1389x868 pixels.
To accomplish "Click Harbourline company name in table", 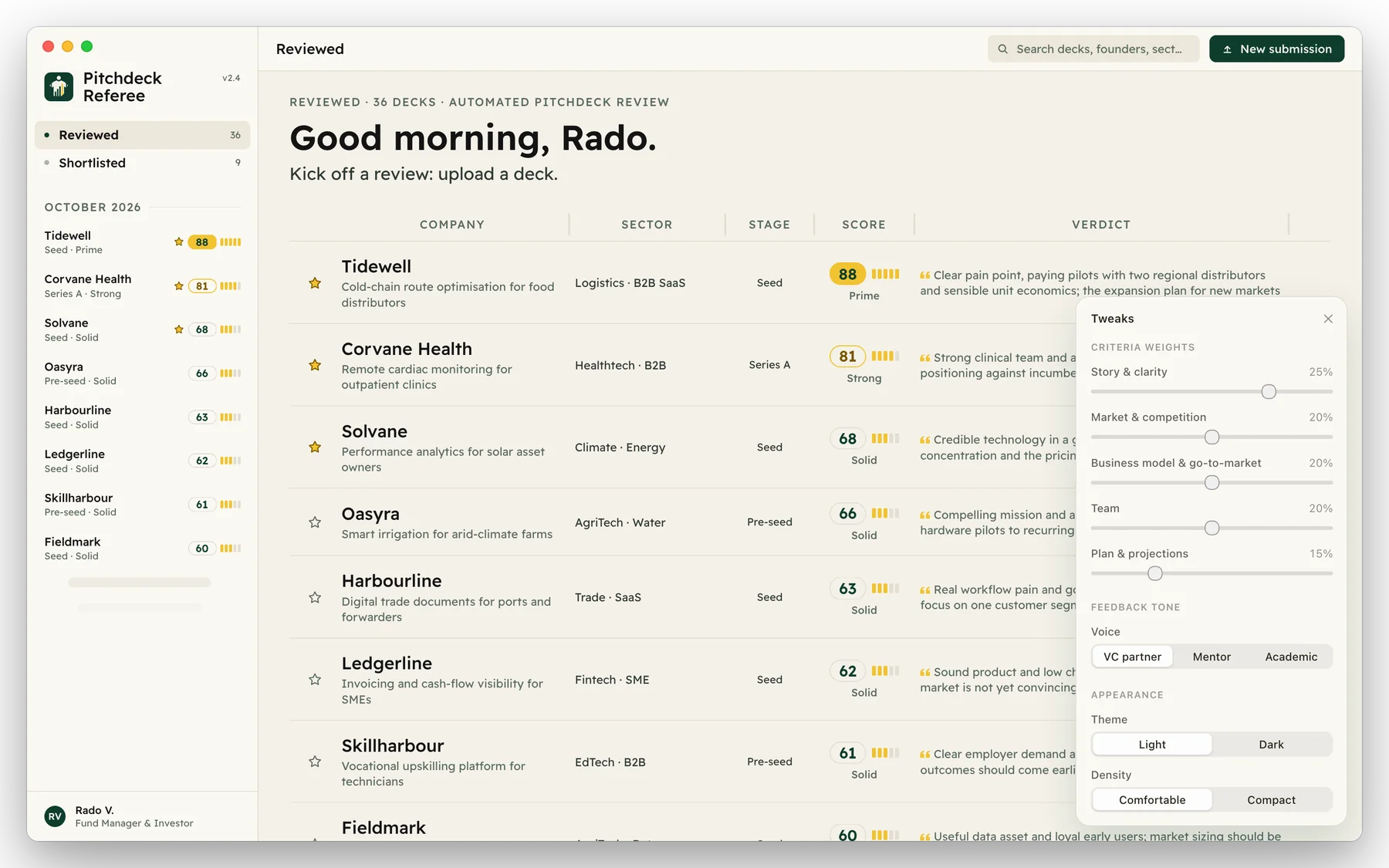I will point(391,581).
